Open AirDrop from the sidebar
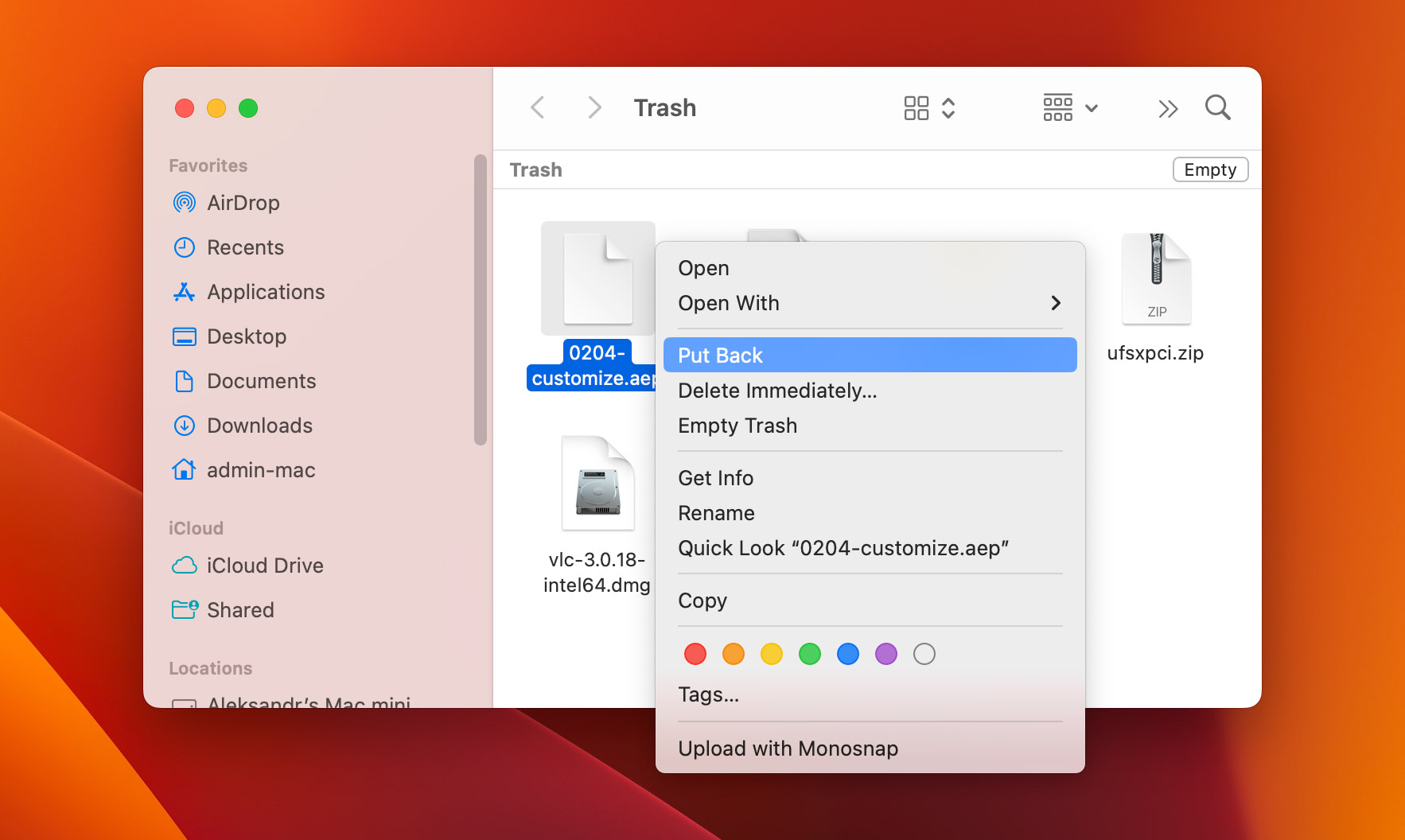 (x=243, y=203)
